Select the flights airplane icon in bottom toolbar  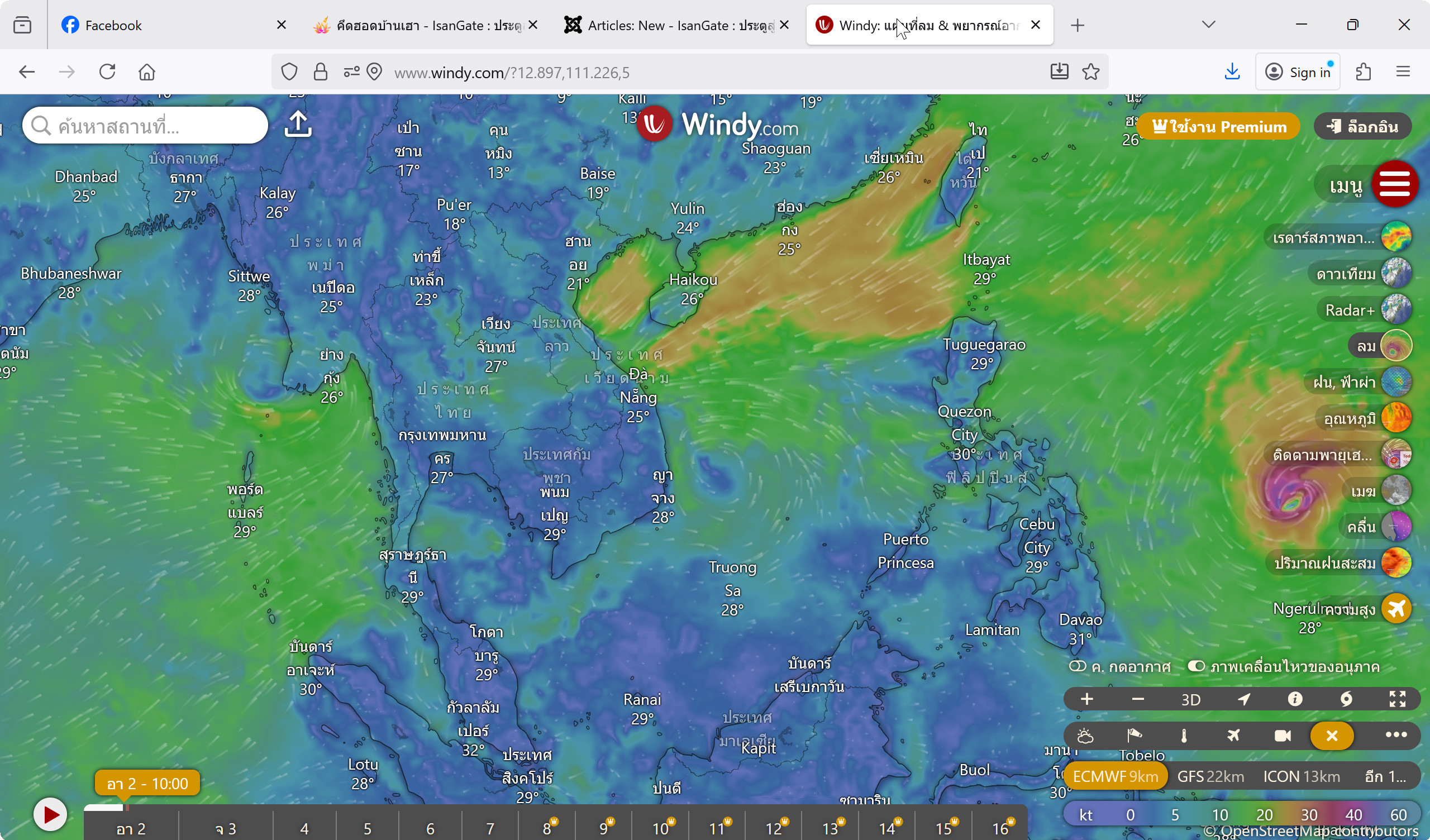(1234, 736)
